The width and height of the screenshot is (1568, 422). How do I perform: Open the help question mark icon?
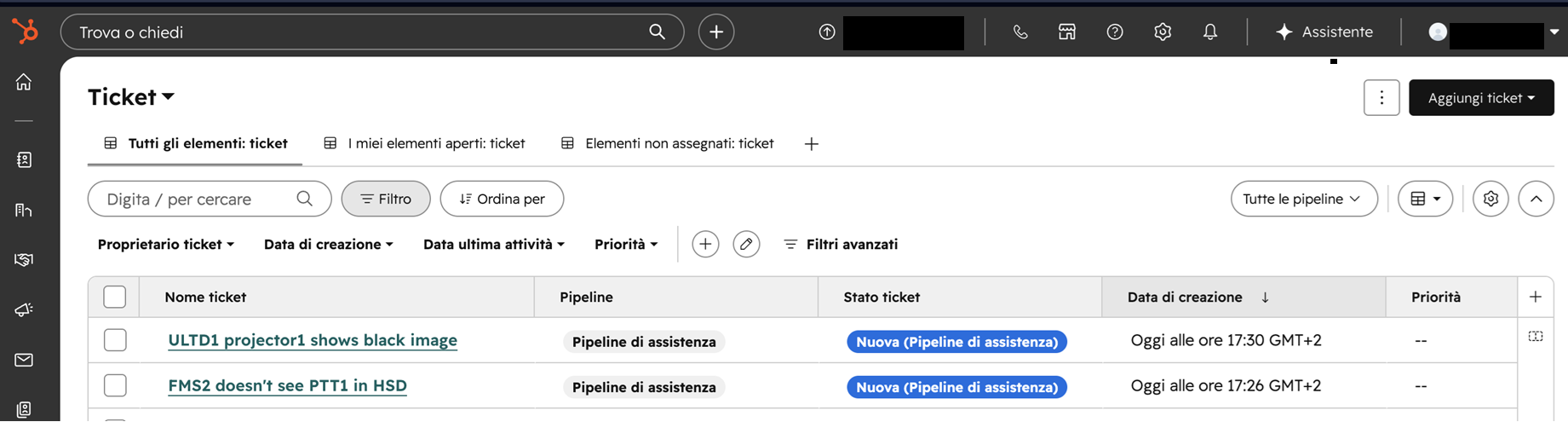tap(1115, 32)
